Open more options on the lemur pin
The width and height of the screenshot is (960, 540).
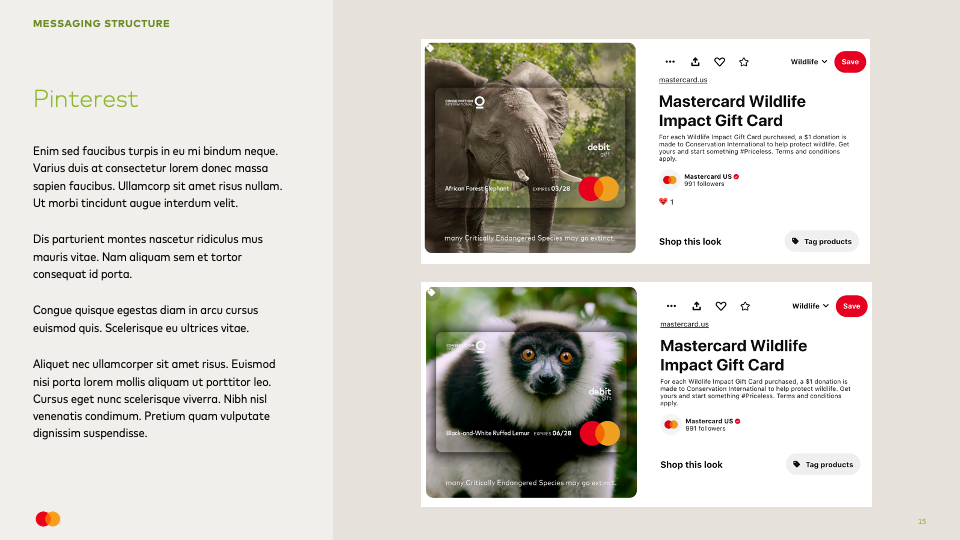(x=671, y=306)
